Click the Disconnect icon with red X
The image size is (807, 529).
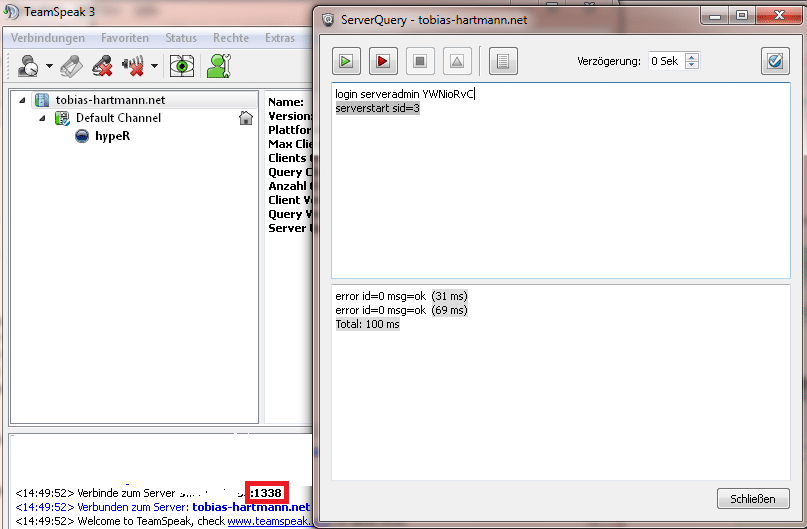(102, 66)
